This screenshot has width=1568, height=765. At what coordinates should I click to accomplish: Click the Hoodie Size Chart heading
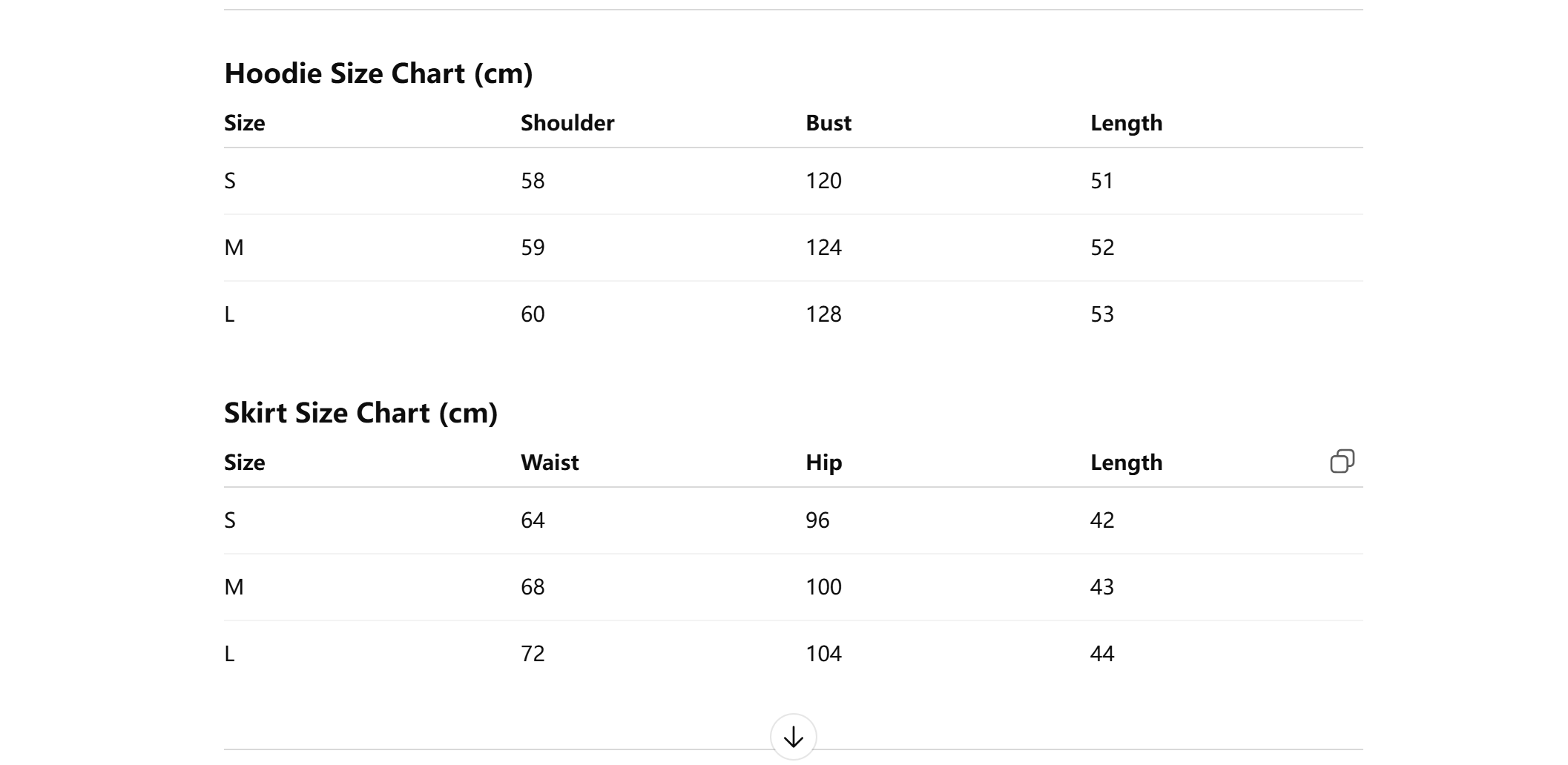click(x=378, y=73)
